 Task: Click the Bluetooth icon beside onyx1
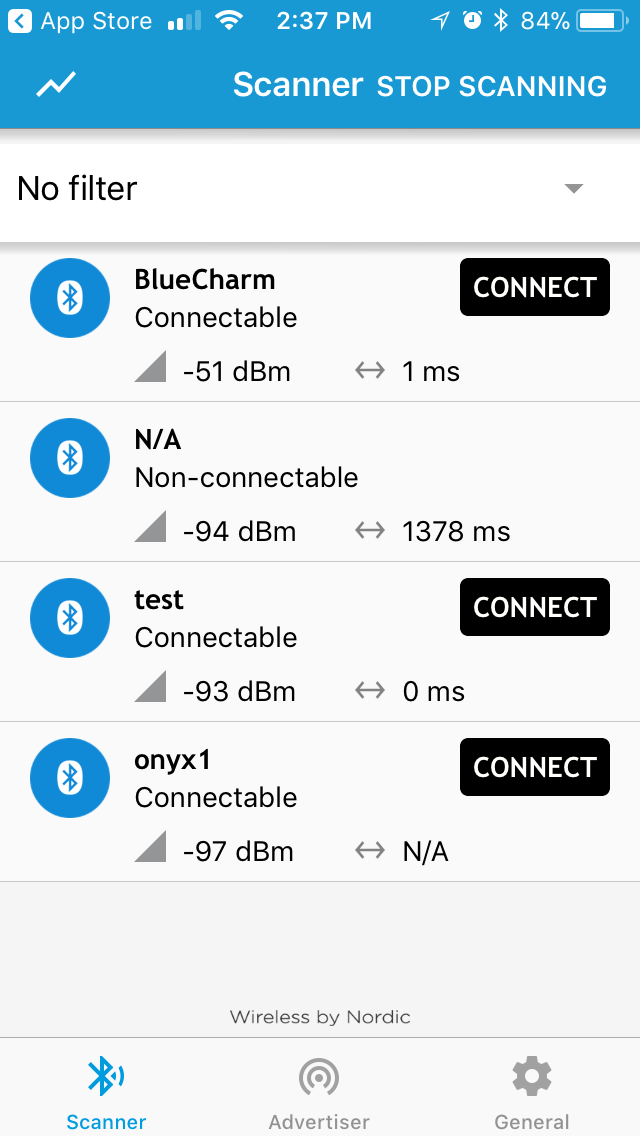70,778
